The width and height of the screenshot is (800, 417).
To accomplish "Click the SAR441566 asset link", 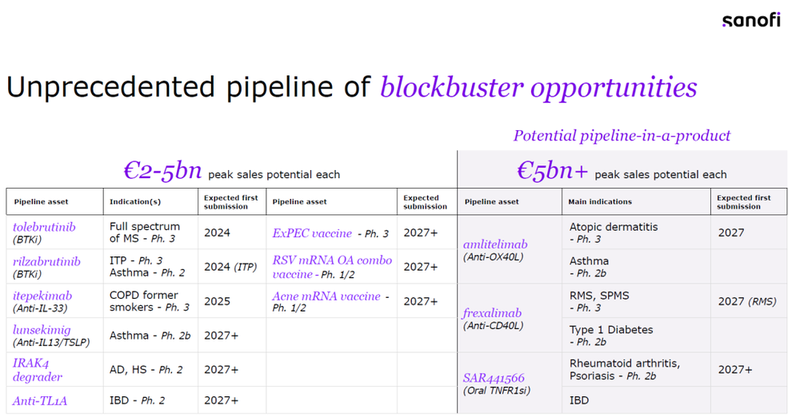I will pos(495,378).
